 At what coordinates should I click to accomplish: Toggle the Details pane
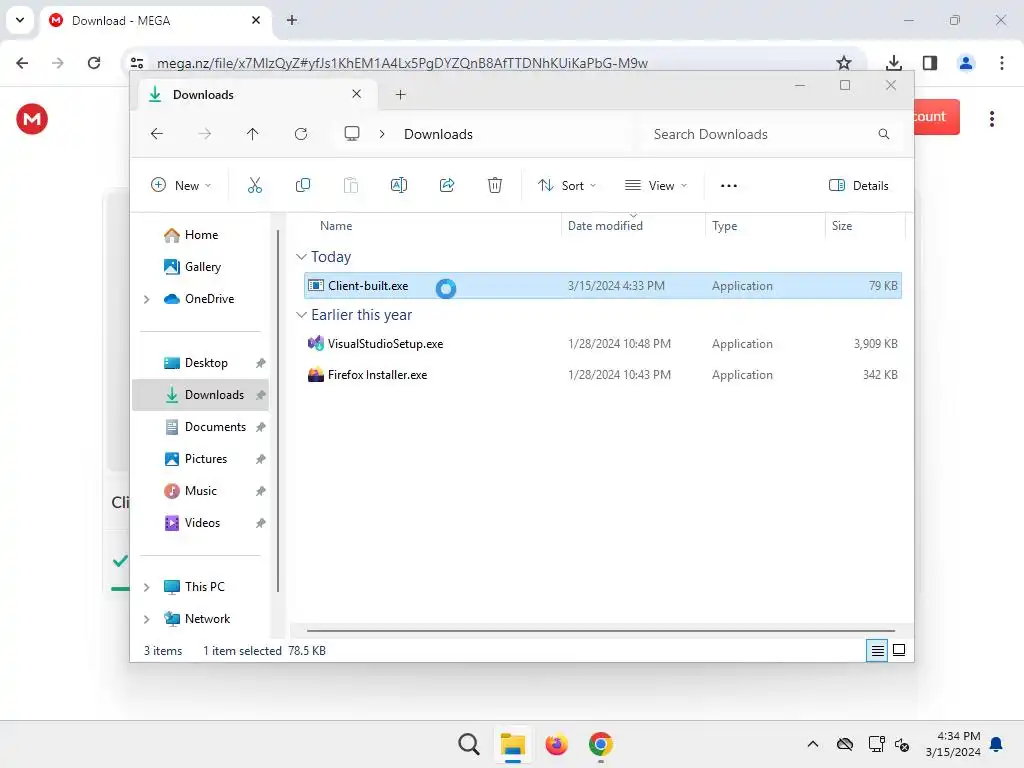(x=858, y=185)
